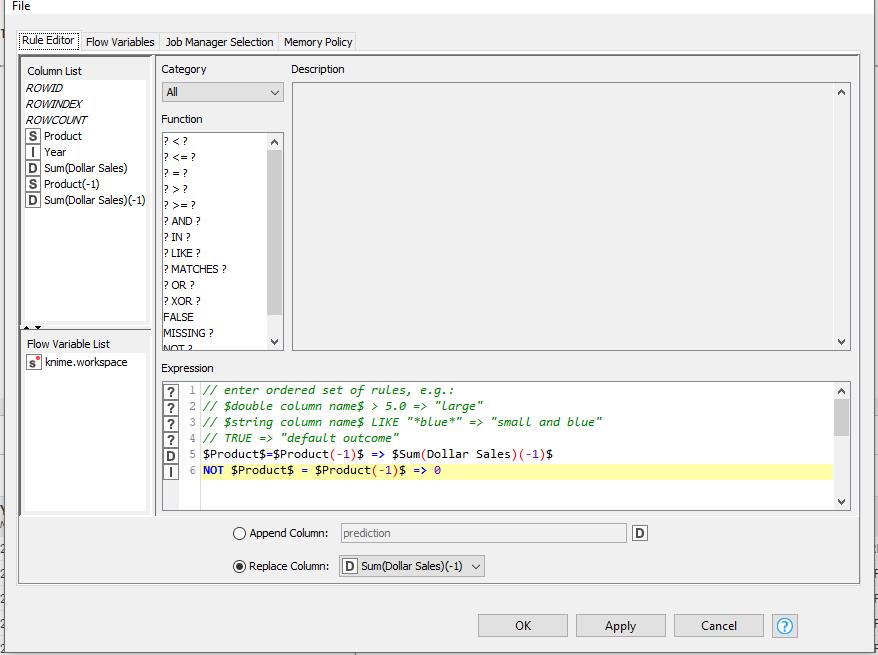Select Product(-1) in Column List

tap(72, 184)
